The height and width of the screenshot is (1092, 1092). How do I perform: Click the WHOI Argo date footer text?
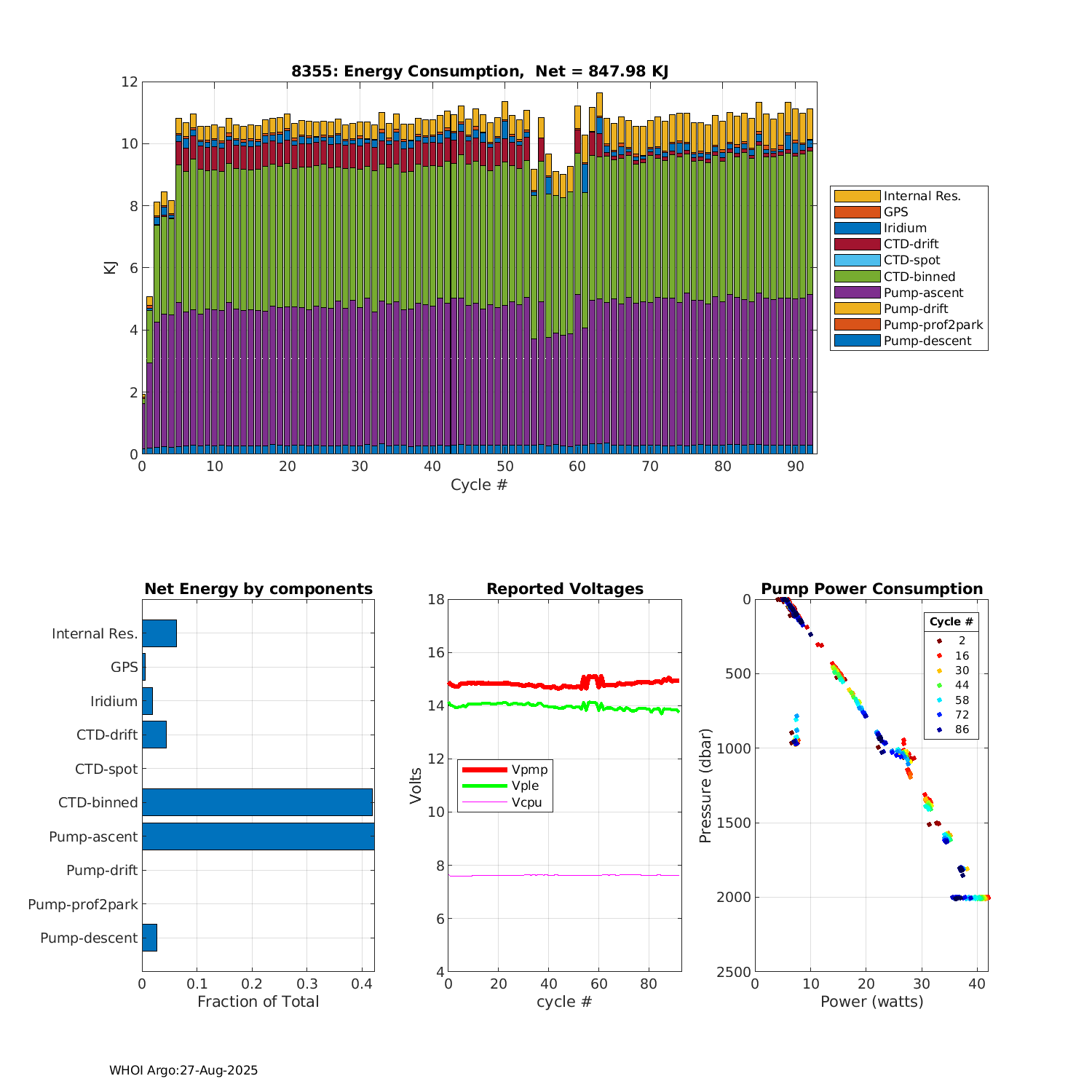point(183,1070)
